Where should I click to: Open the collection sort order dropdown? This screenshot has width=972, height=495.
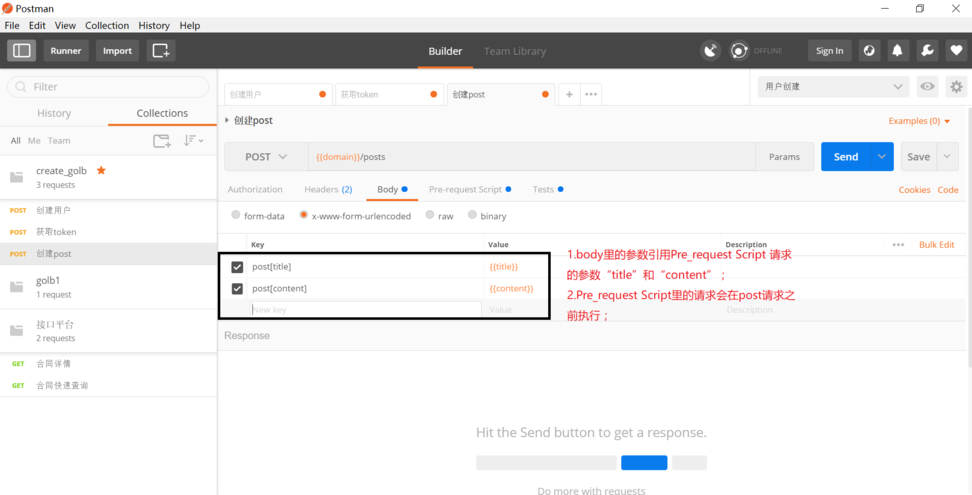[x=193, y=141]
